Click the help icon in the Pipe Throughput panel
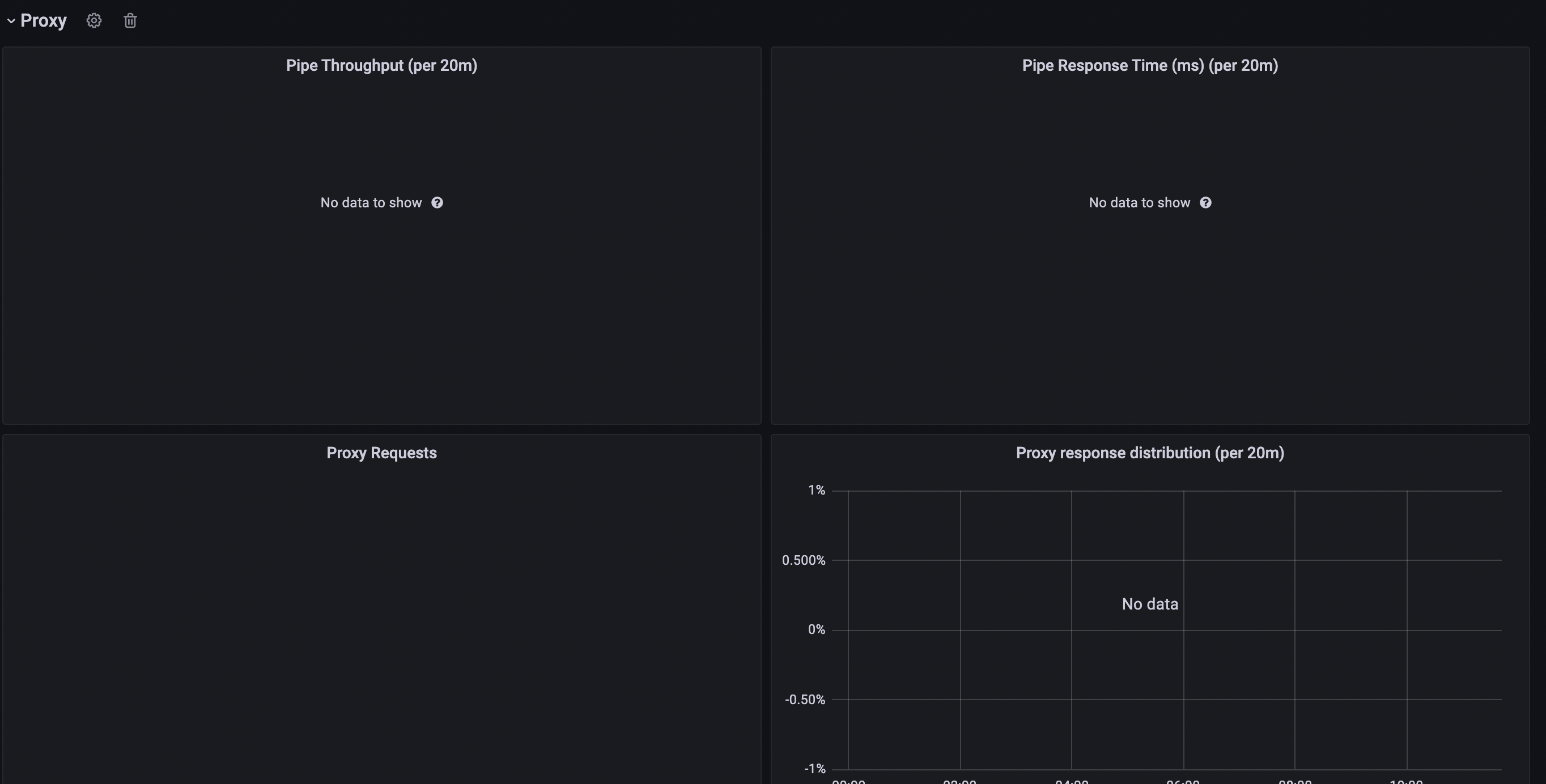This screenshot has height=784, width=1546. (x=437, y=203)
